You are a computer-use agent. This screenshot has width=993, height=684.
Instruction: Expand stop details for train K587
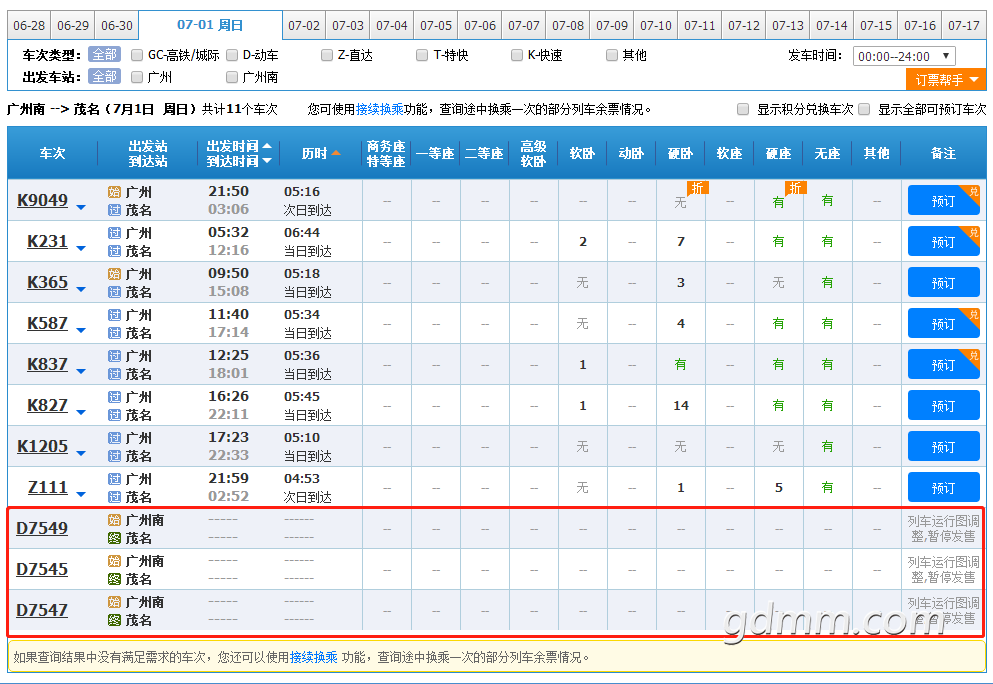(81, 331)
